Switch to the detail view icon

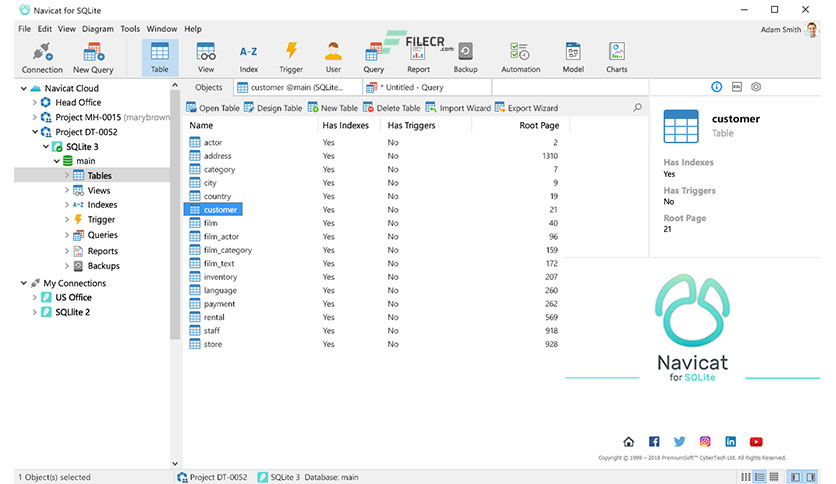coord(760,477)
